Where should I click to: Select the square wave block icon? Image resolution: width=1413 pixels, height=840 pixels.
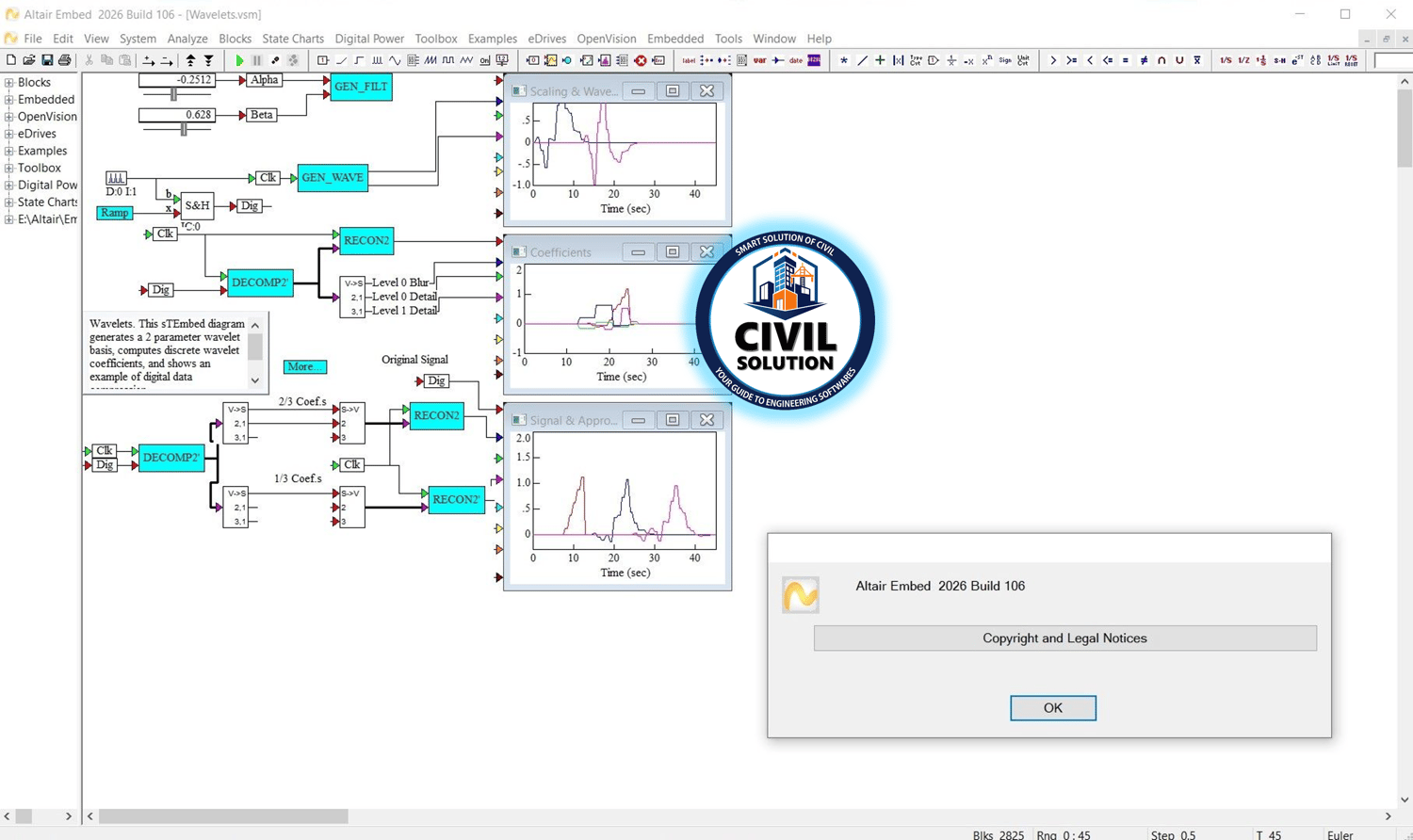coord(448,60)
